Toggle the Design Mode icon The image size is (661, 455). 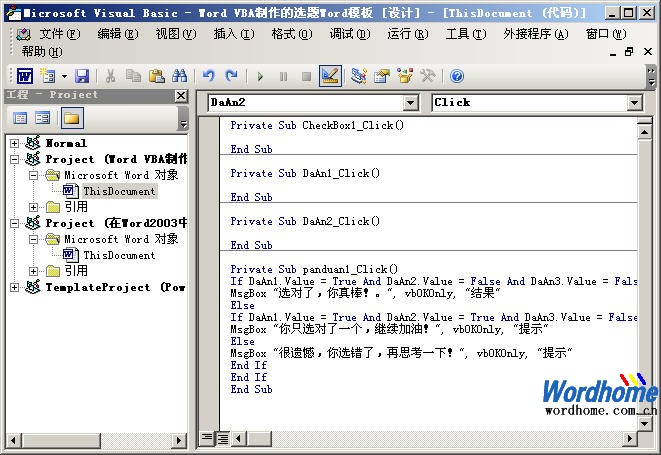pos(330,76)
